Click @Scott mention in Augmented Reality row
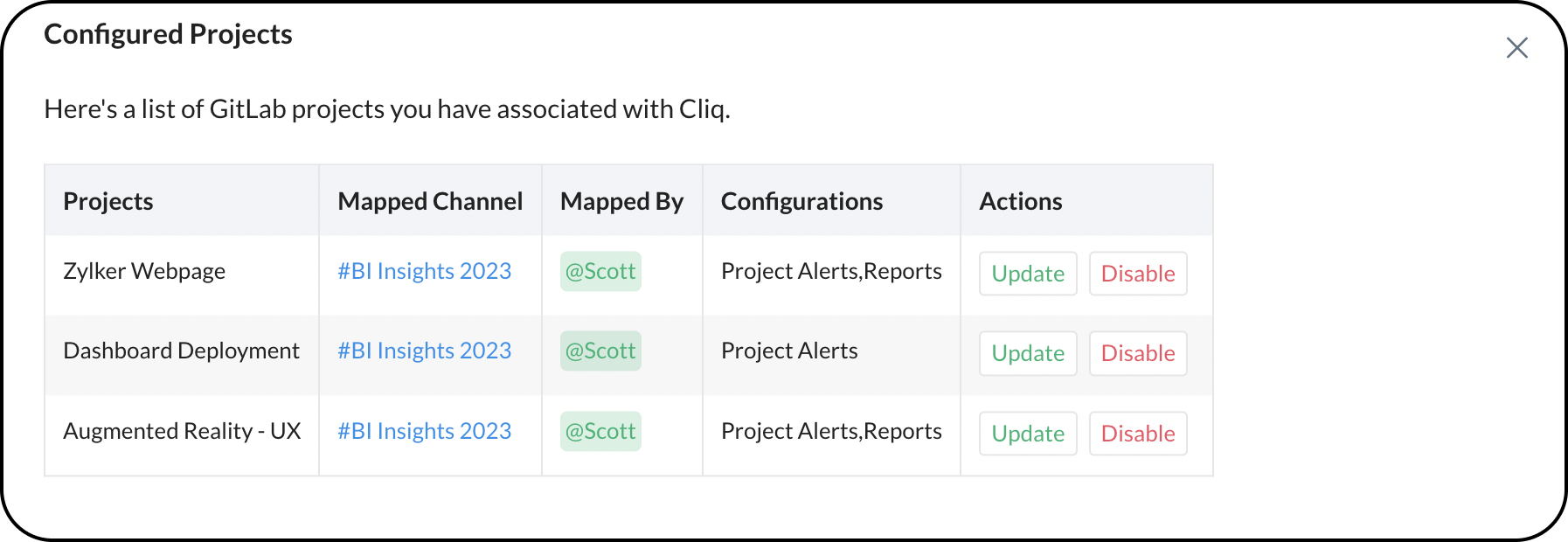This screenshot has height=542, width=1568. [x=600, y=431]
